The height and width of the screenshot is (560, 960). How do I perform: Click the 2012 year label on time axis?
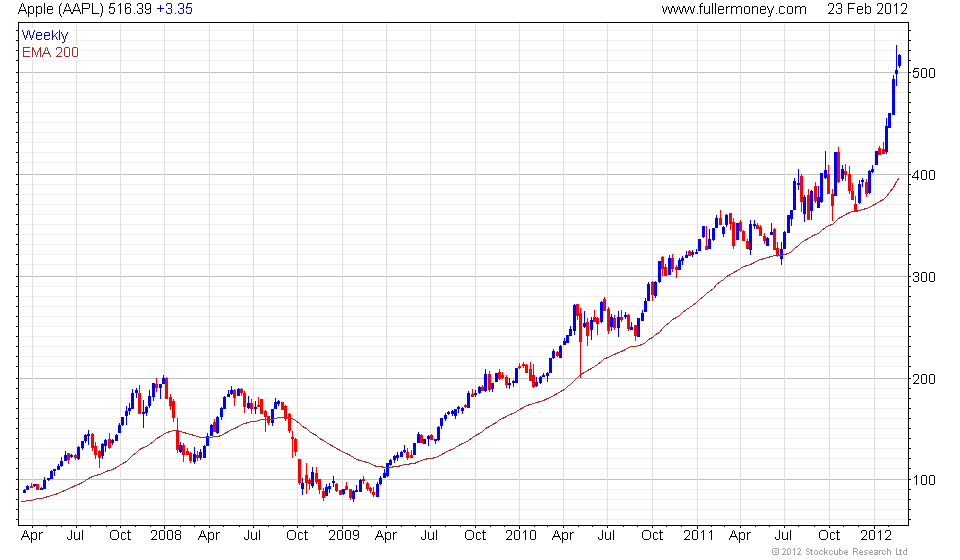click(x=876, y=536)
